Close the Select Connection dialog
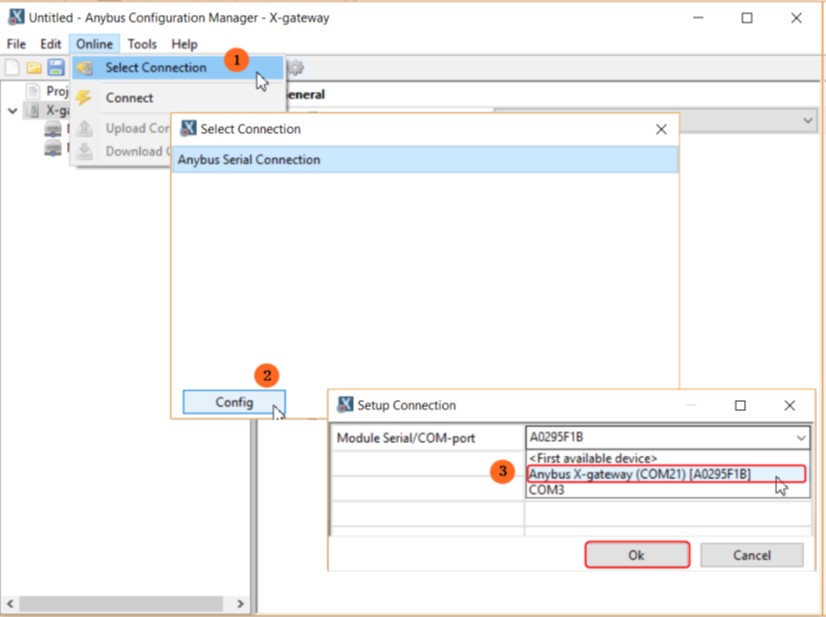 click(x=661, y=129)
